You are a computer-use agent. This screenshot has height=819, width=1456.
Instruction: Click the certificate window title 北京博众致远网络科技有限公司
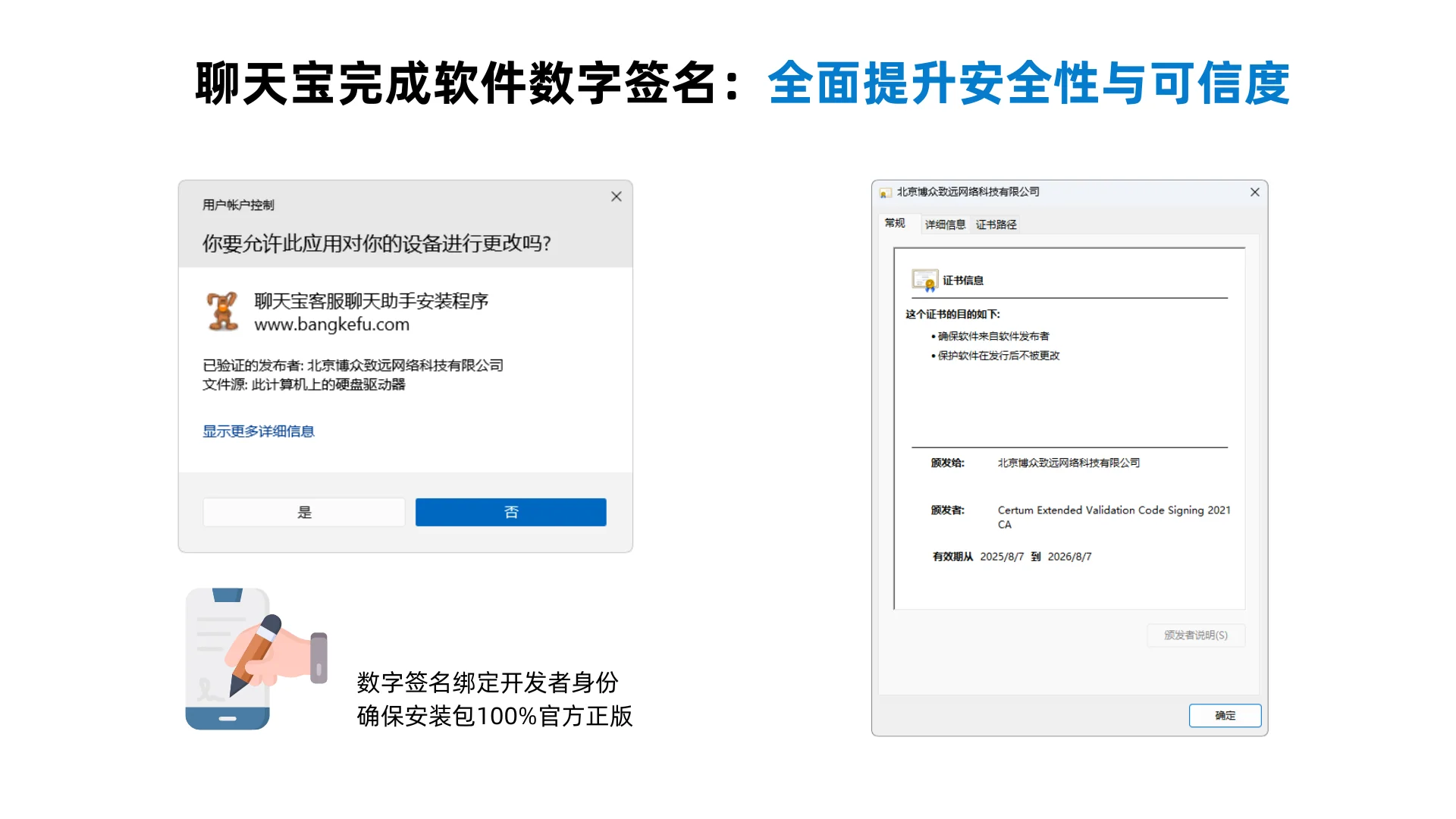968,192
